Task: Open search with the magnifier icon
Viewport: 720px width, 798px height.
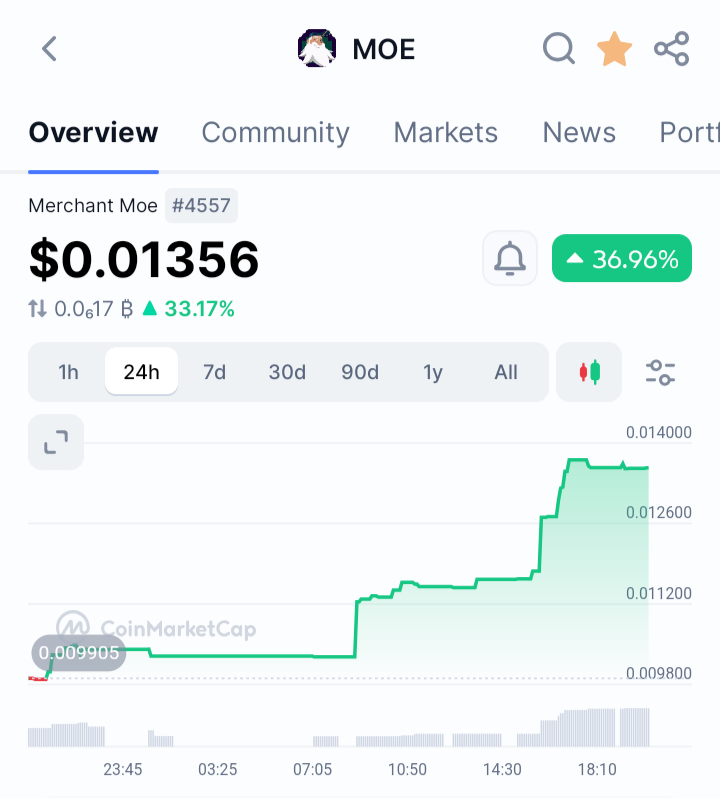Action: (559, 49)
